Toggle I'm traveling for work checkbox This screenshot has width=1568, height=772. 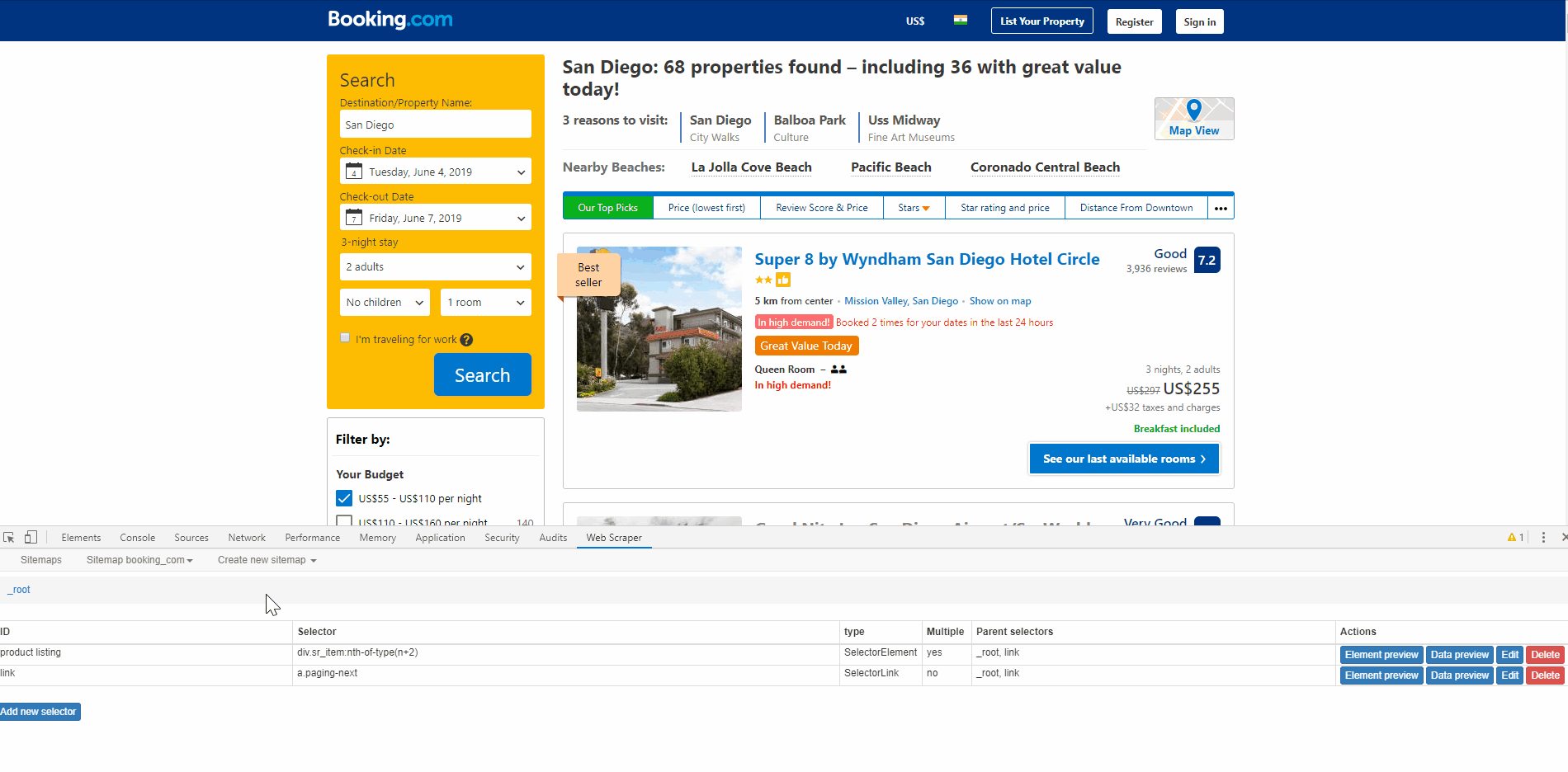click(x=345, y=338)
